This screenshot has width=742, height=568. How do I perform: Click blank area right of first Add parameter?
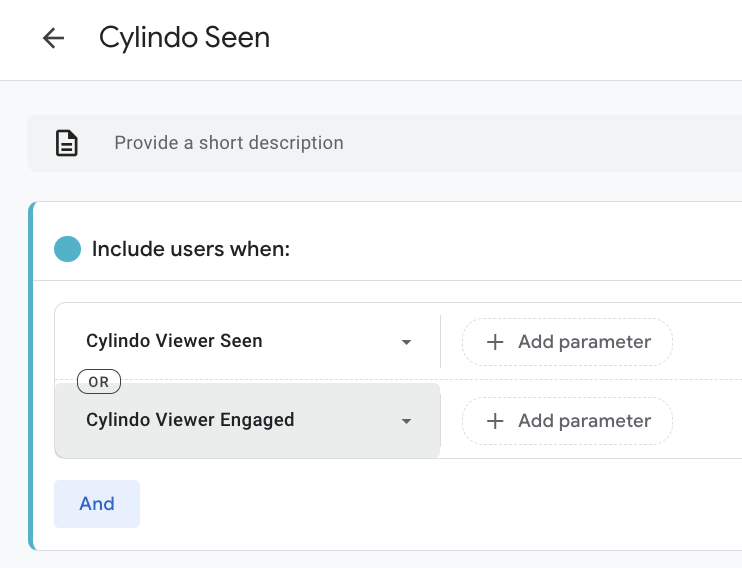(708, 342)
